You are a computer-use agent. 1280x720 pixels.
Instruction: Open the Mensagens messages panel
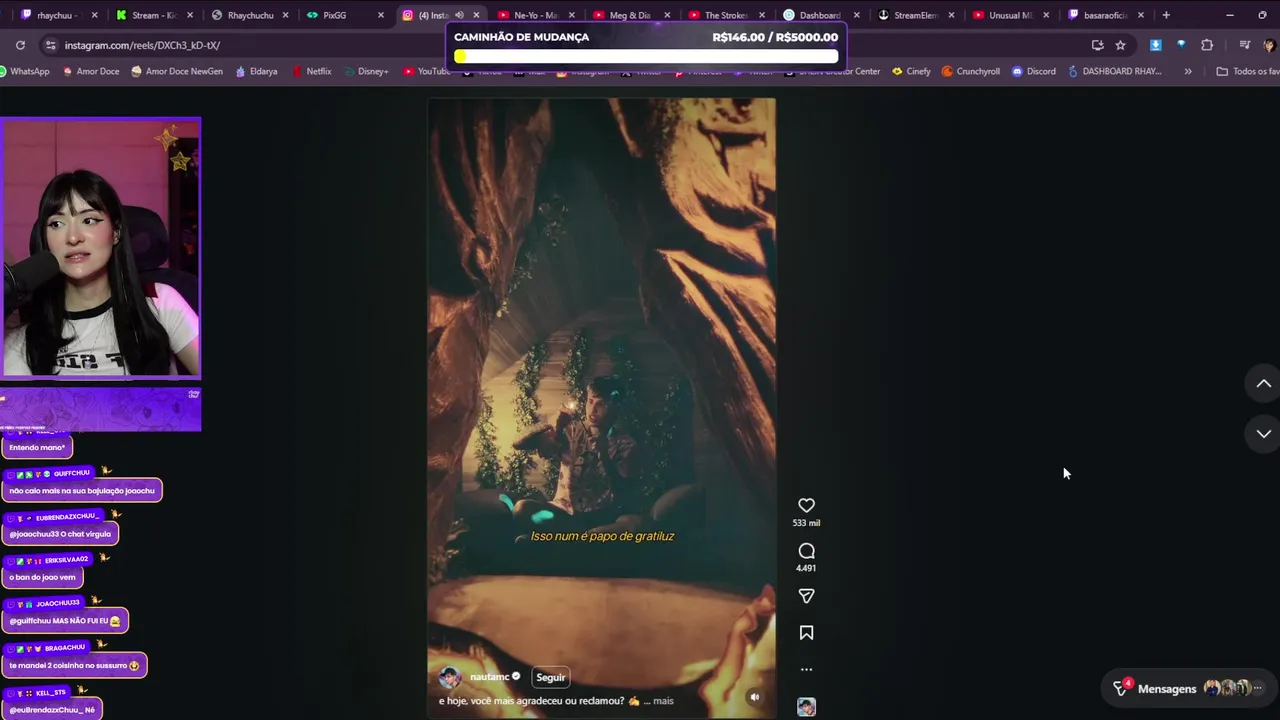pyautogui.click(x=1187, y=688)
